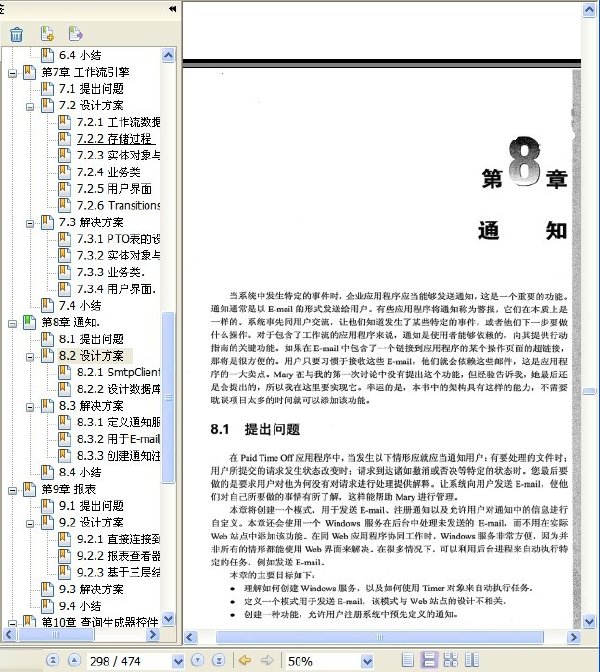Switch to facing pages layout

(x=472, y=660)
